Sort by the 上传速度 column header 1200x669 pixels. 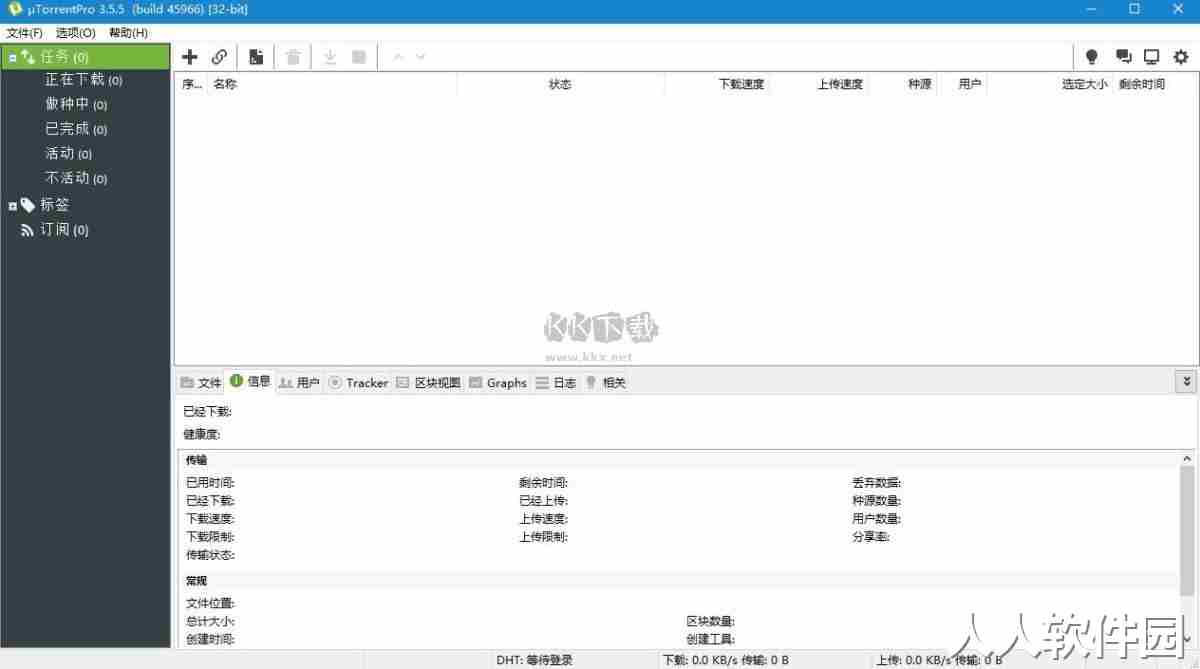[x=819, y=84]
